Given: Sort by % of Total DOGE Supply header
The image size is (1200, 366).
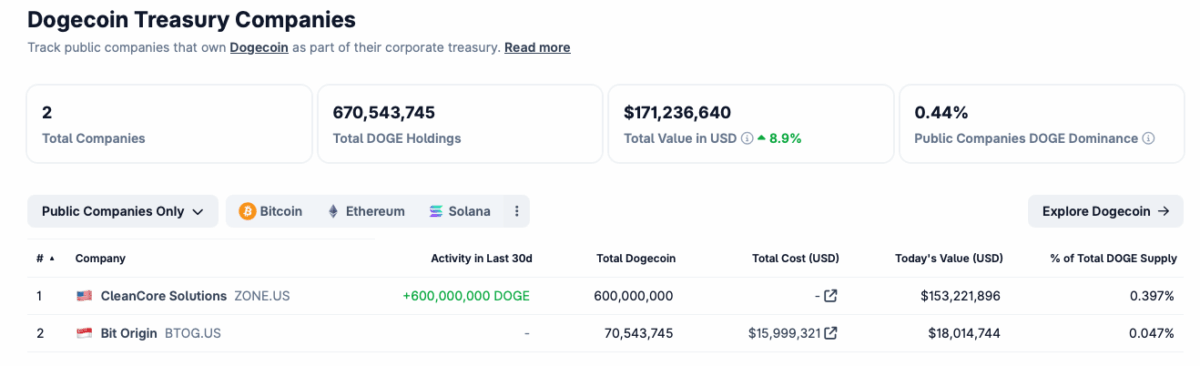Looking at the screenshot, I should 1113,259.
